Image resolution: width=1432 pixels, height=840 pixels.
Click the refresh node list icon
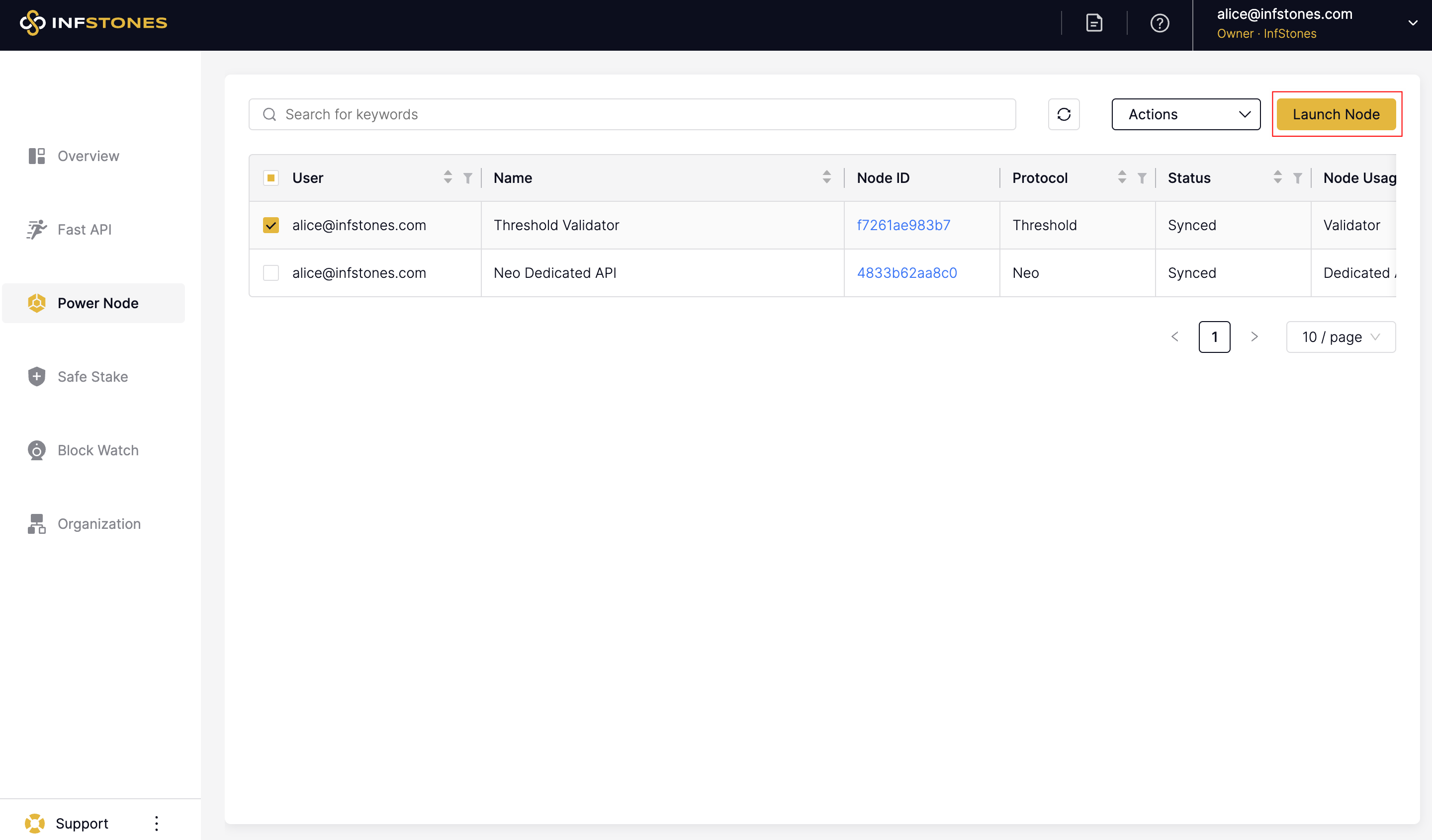pos(1063,114)
